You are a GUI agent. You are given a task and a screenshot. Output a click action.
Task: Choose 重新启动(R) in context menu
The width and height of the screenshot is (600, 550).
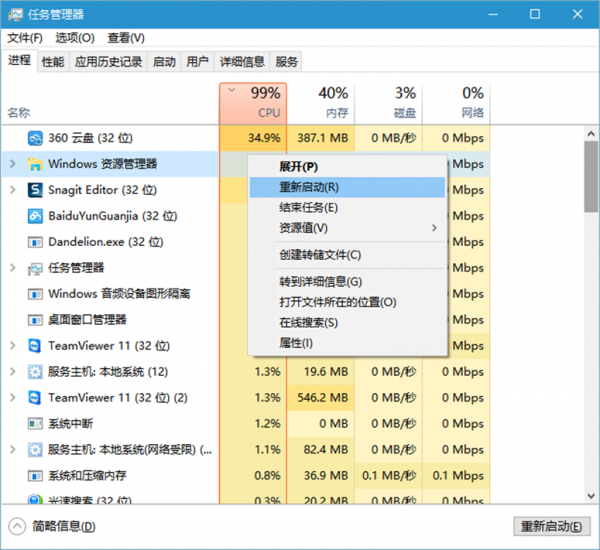tap(347, 188)
